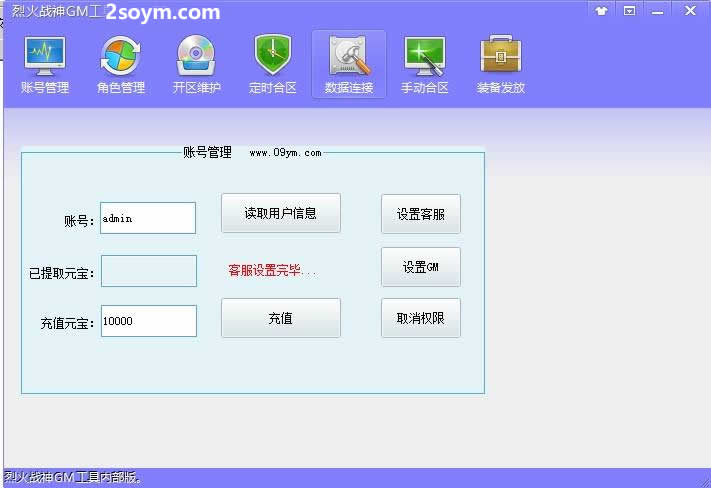Click 读取用户信息 button
This screenshot has width=711, height=488.
click(x=281, y=213)
